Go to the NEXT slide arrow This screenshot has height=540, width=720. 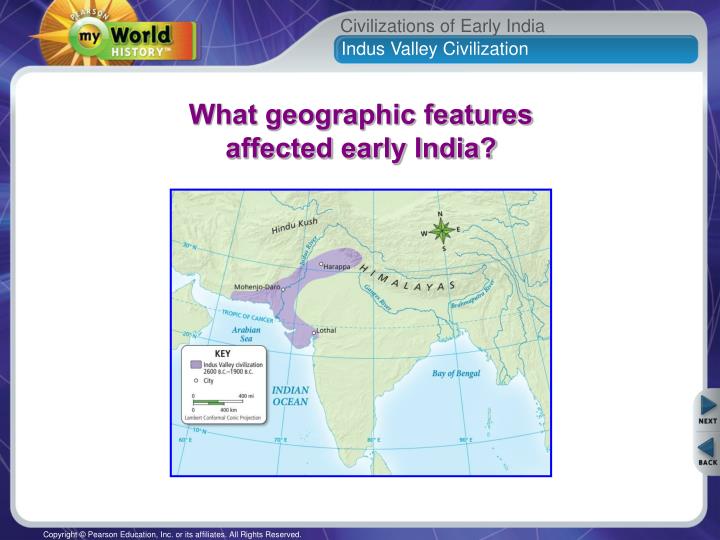707,410
